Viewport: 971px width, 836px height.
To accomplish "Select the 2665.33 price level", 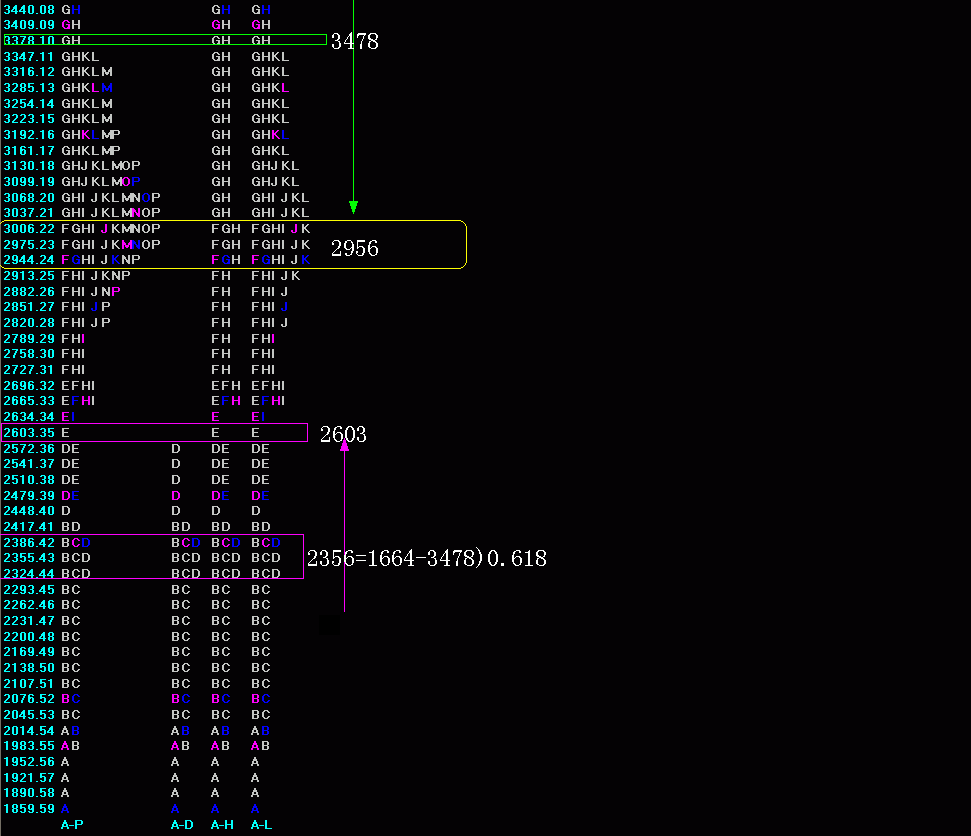I will [29, 401].
